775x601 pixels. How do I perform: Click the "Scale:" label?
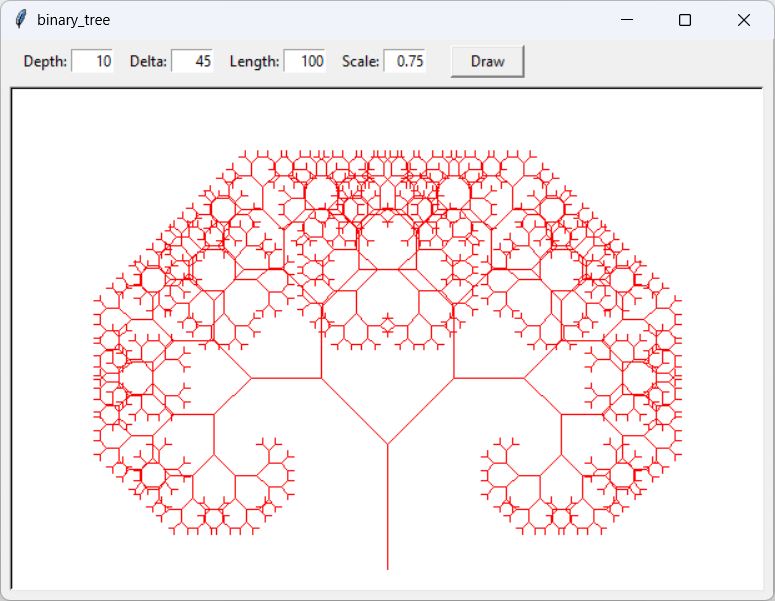coord(360,61)
